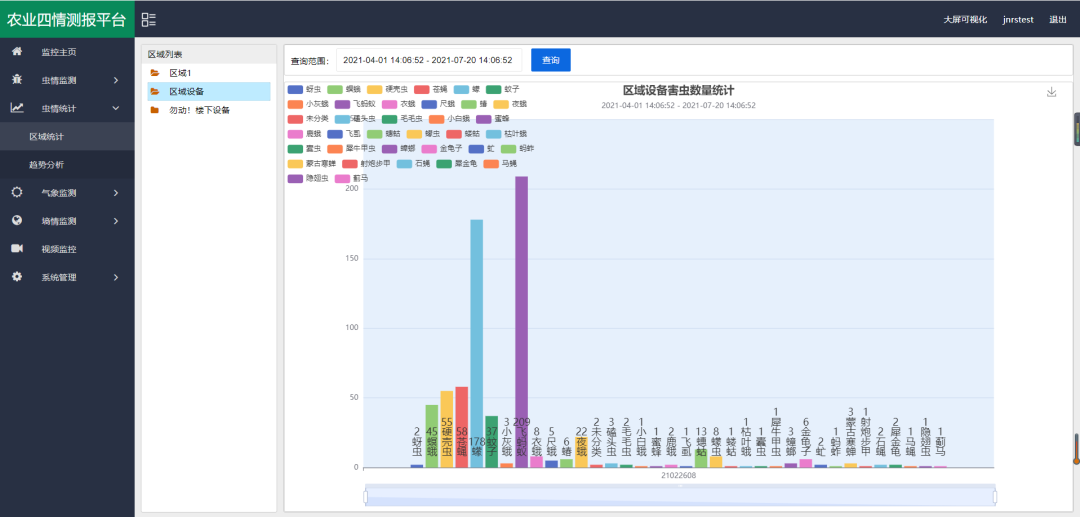Click the left handle of chart zoom slider
This screenshot has width=1080, height=517.
(366, 497)
